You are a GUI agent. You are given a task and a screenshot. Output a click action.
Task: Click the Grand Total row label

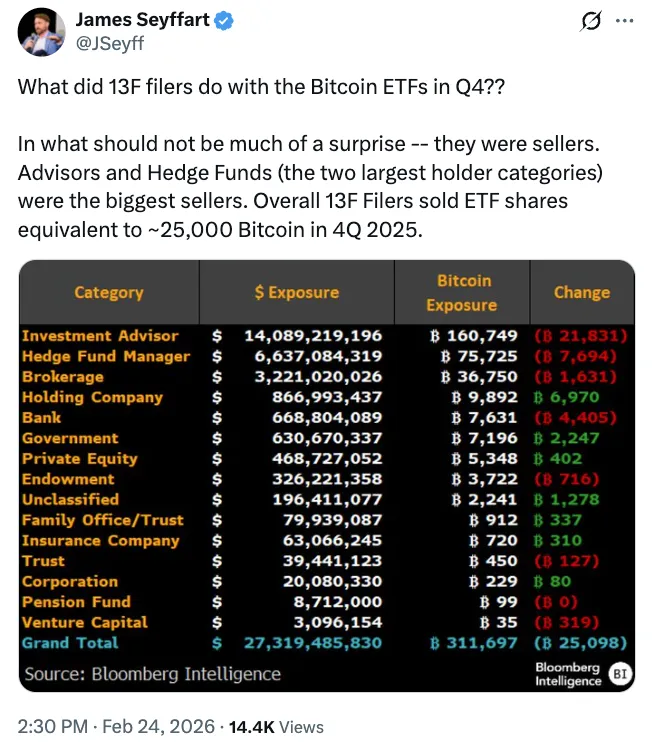(70, 643)
